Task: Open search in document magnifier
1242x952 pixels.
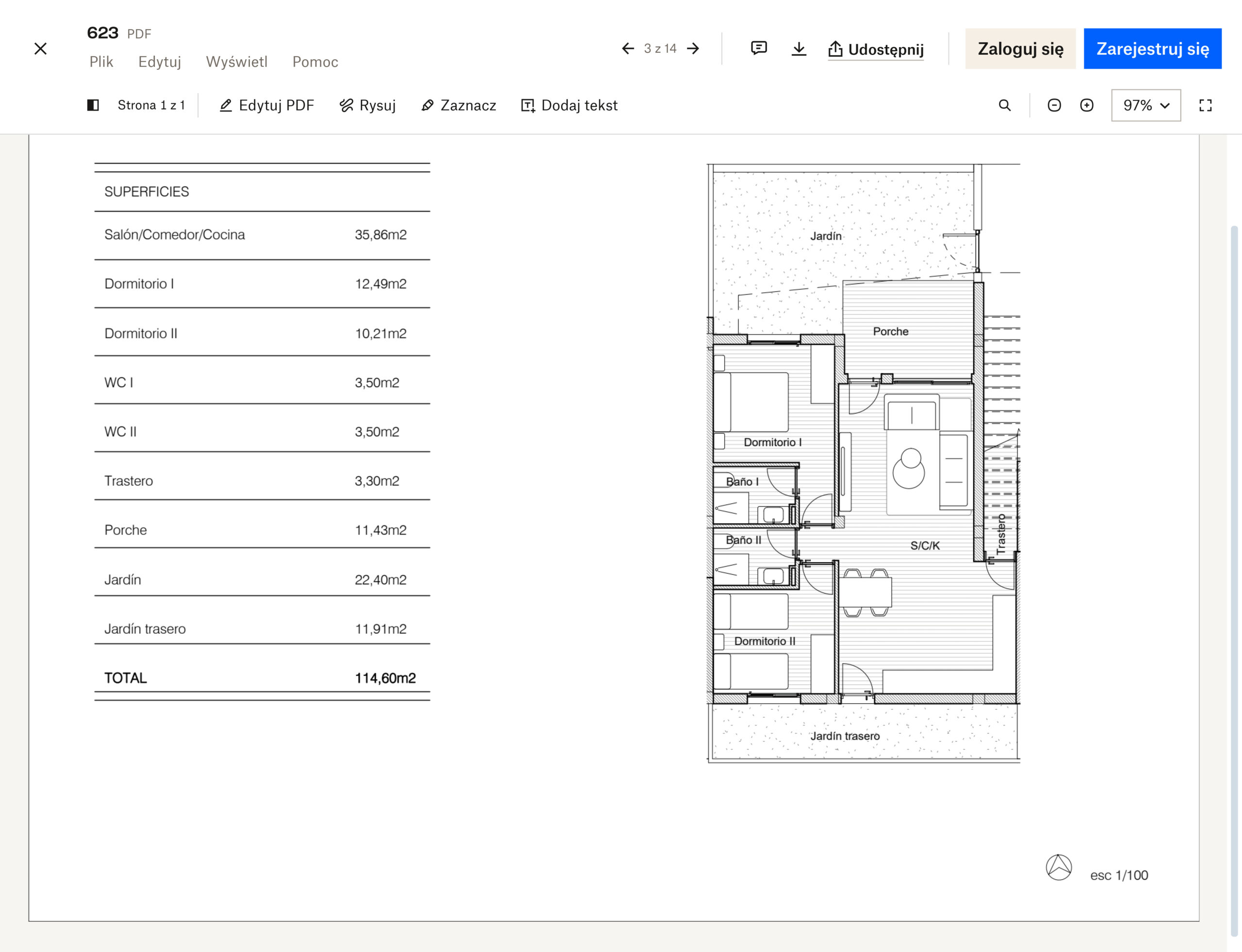Action: pos(1004,105)
